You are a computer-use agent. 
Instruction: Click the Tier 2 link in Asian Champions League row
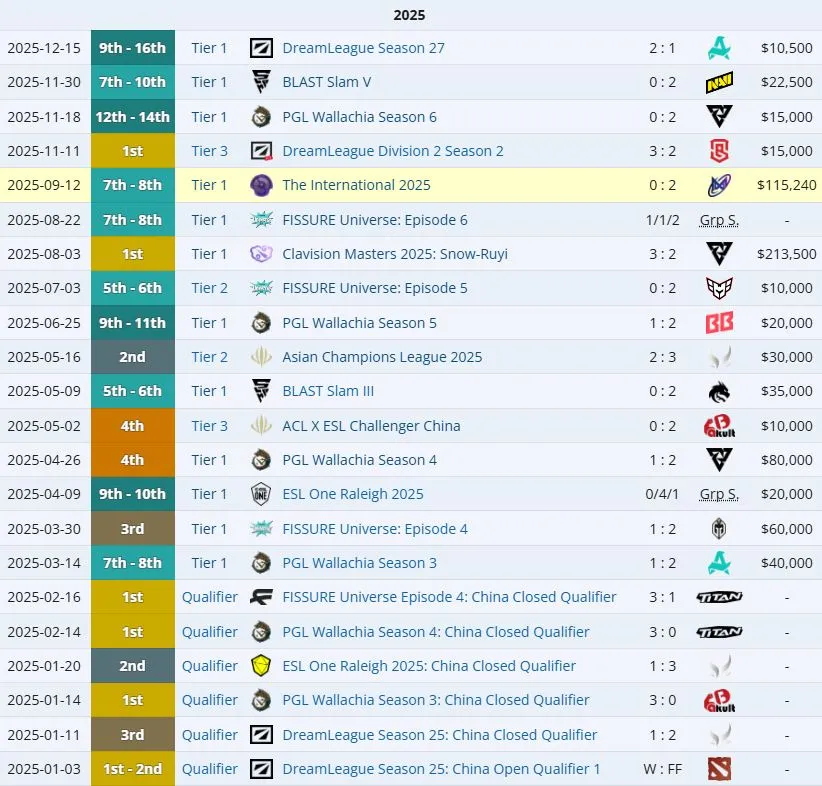pyautogui.click(x=210, y=357)
